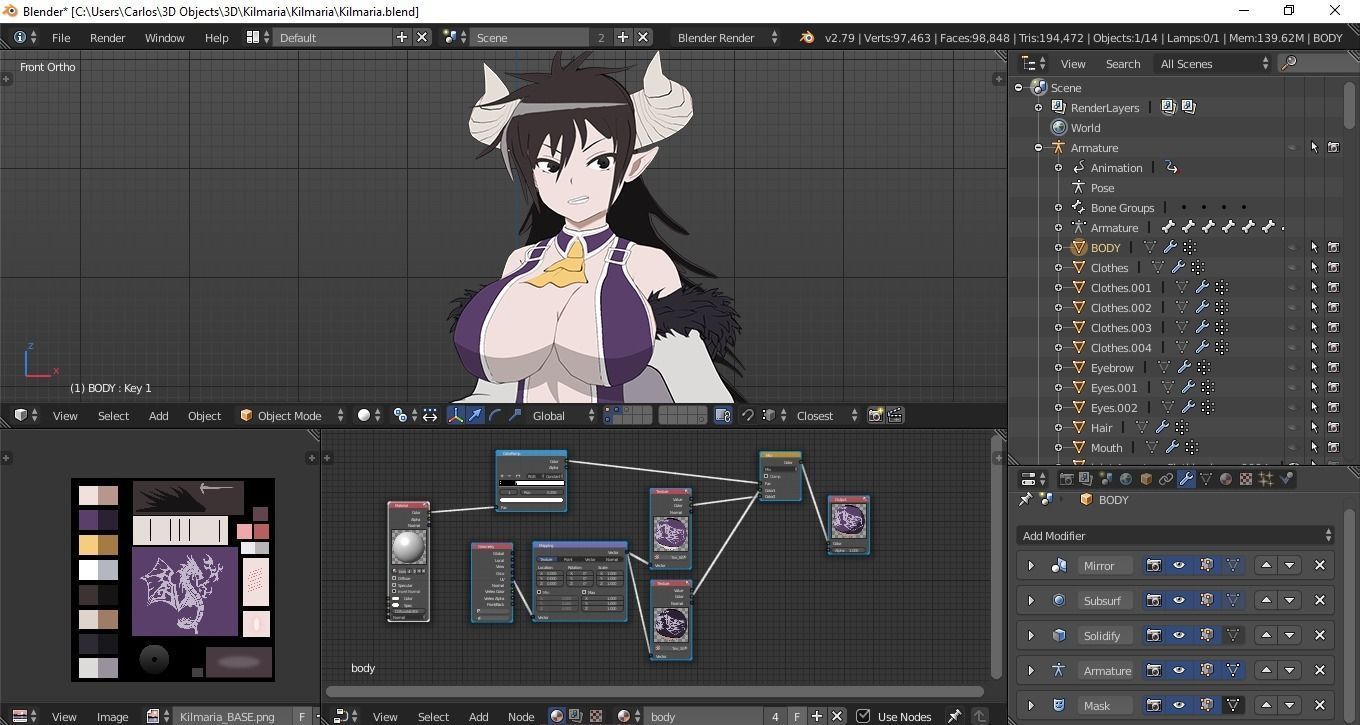
Task: Toggle selectability of Armature in outliner
Action: point(1313,147)
